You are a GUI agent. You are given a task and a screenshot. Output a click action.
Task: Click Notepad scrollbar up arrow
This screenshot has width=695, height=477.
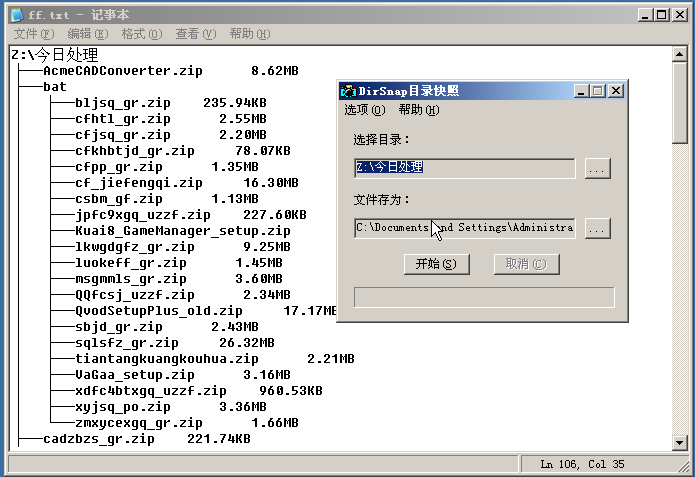(x=679, y=54)
